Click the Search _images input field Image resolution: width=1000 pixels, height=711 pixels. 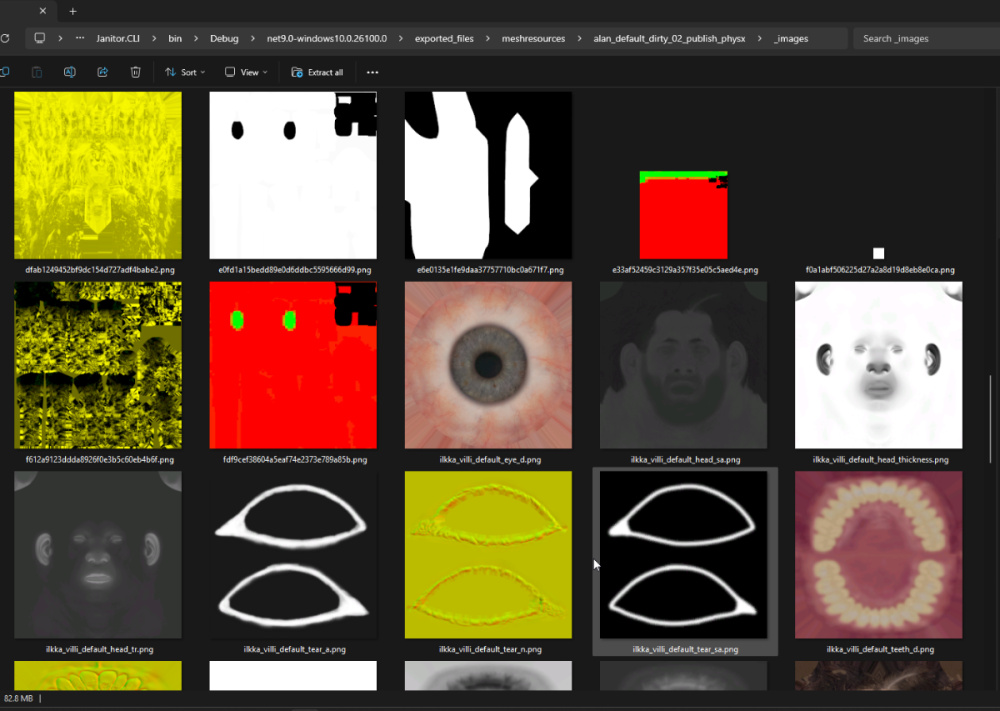click(x=920, y=39)
